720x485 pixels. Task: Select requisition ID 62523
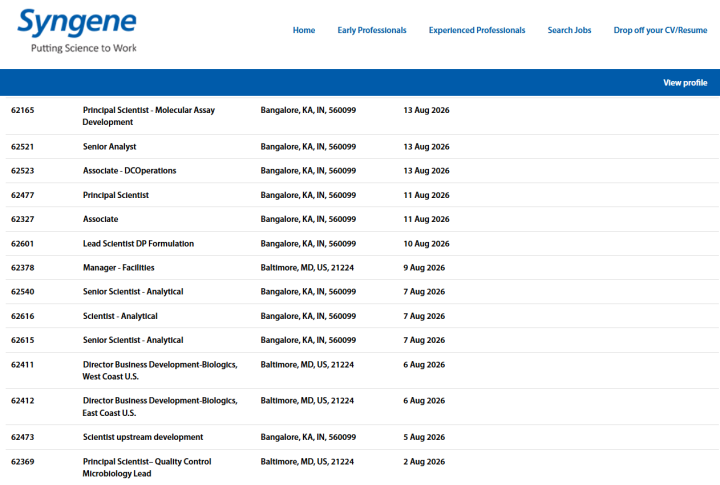[22, 171]
